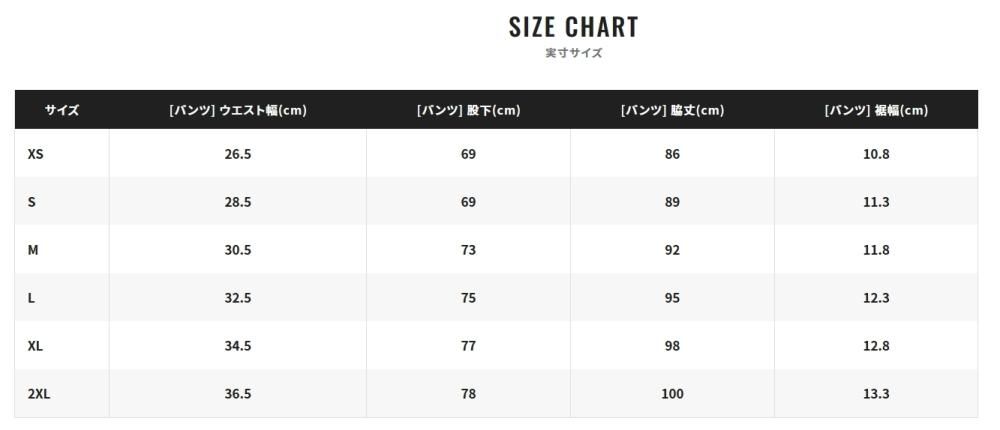Click the 89 side length value for S
Image resolution: width=1000 pixels, height=430 pixels.
tap(672, 202)
